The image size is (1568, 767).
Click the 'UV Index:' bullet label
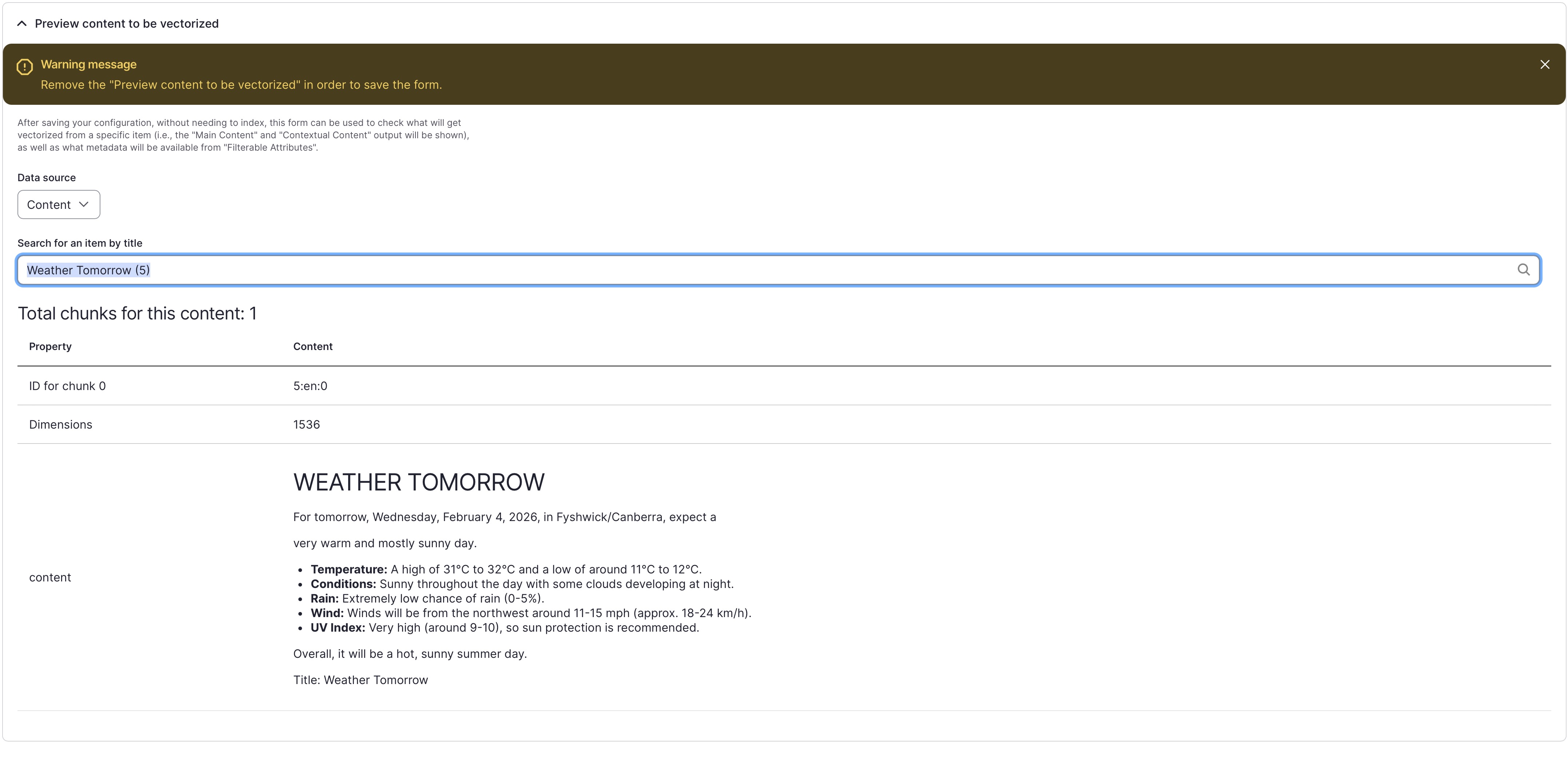[x=337, y=628]
